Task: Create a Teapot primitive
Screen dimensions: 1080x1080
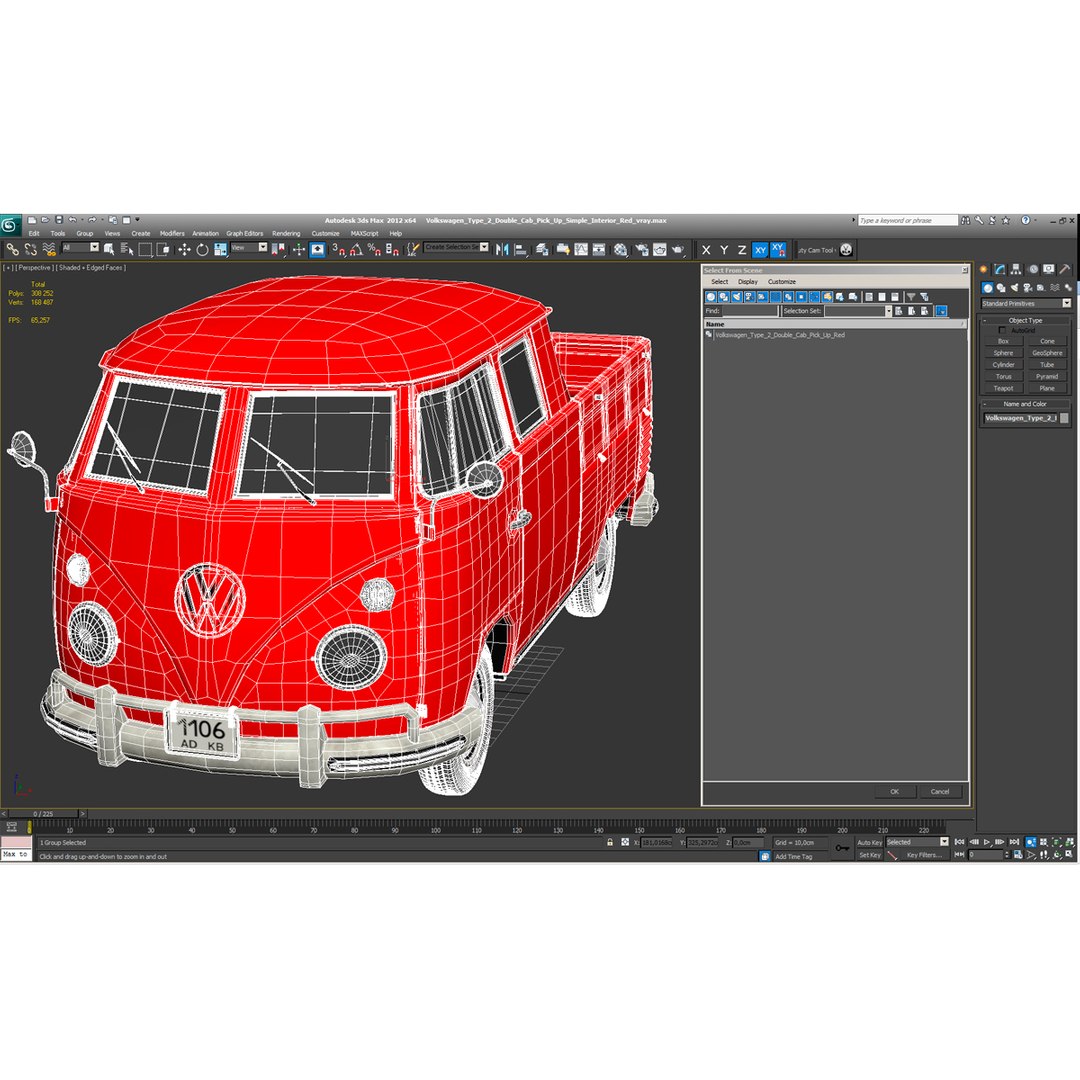Action: (1004, 388)
